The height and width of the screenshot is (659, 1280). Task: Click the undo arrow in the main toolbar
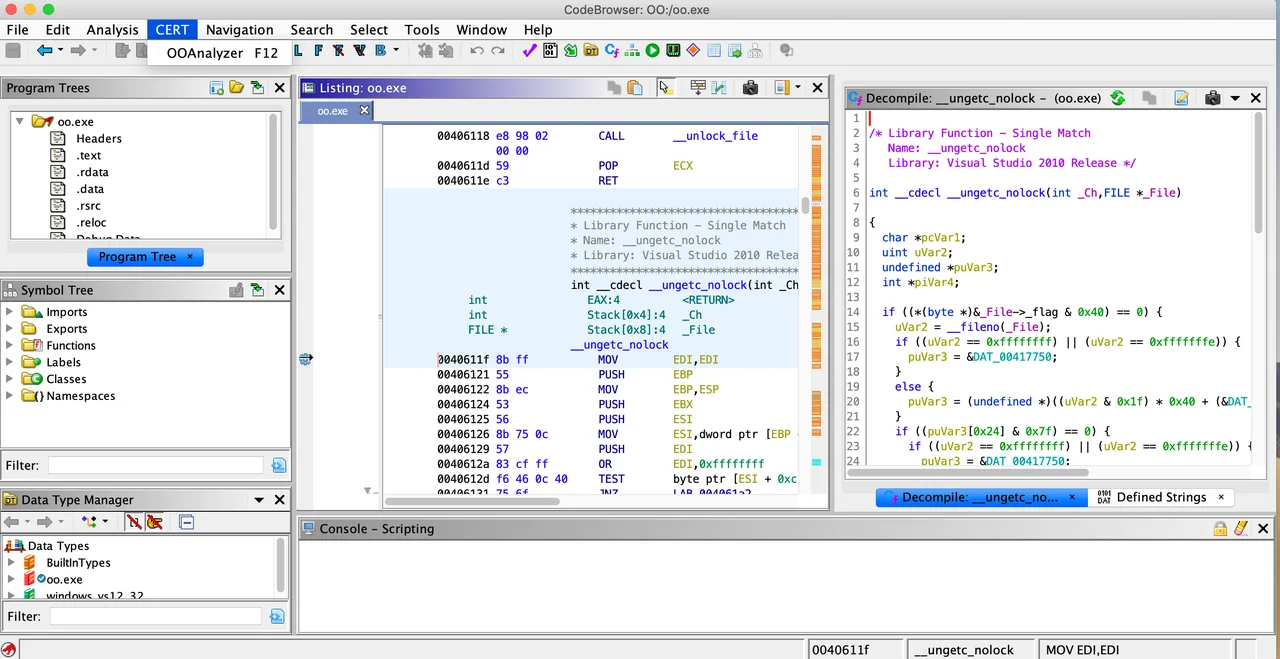[x=477, y=50]
